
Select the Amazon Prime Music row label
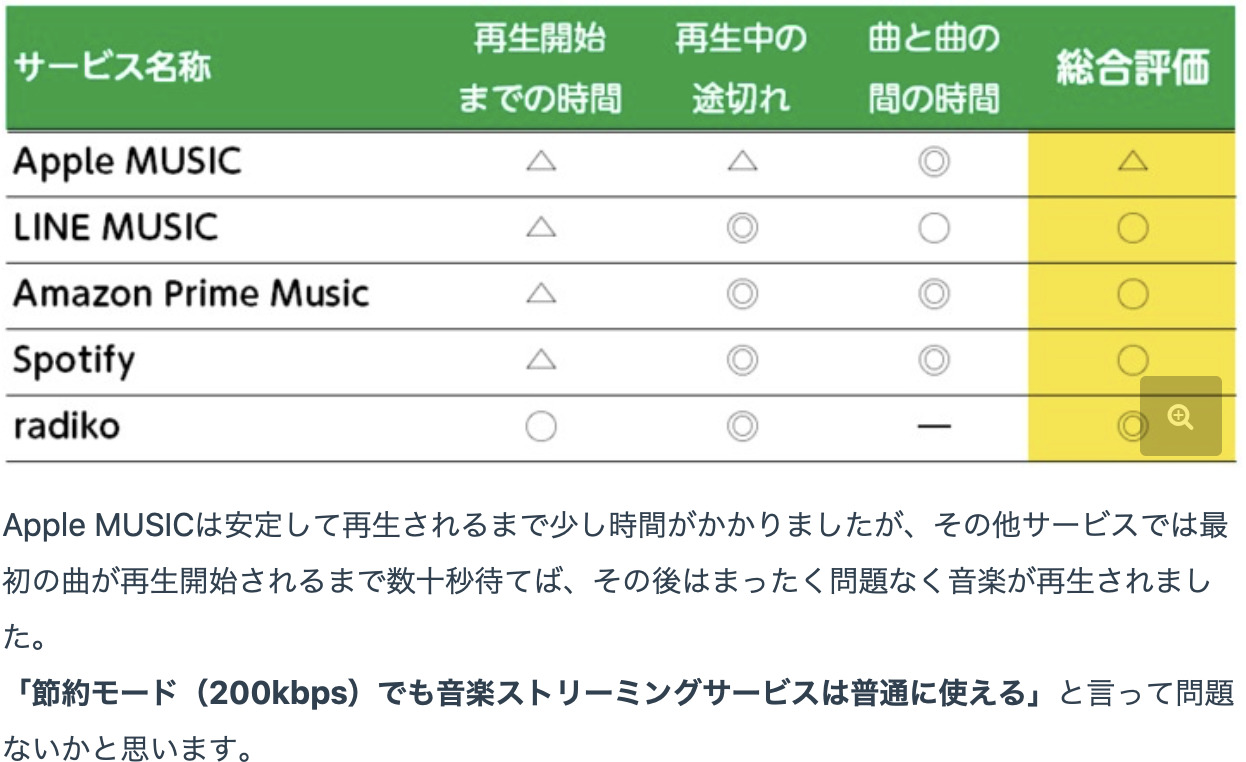pyautogui.click(x=191, y=294)
